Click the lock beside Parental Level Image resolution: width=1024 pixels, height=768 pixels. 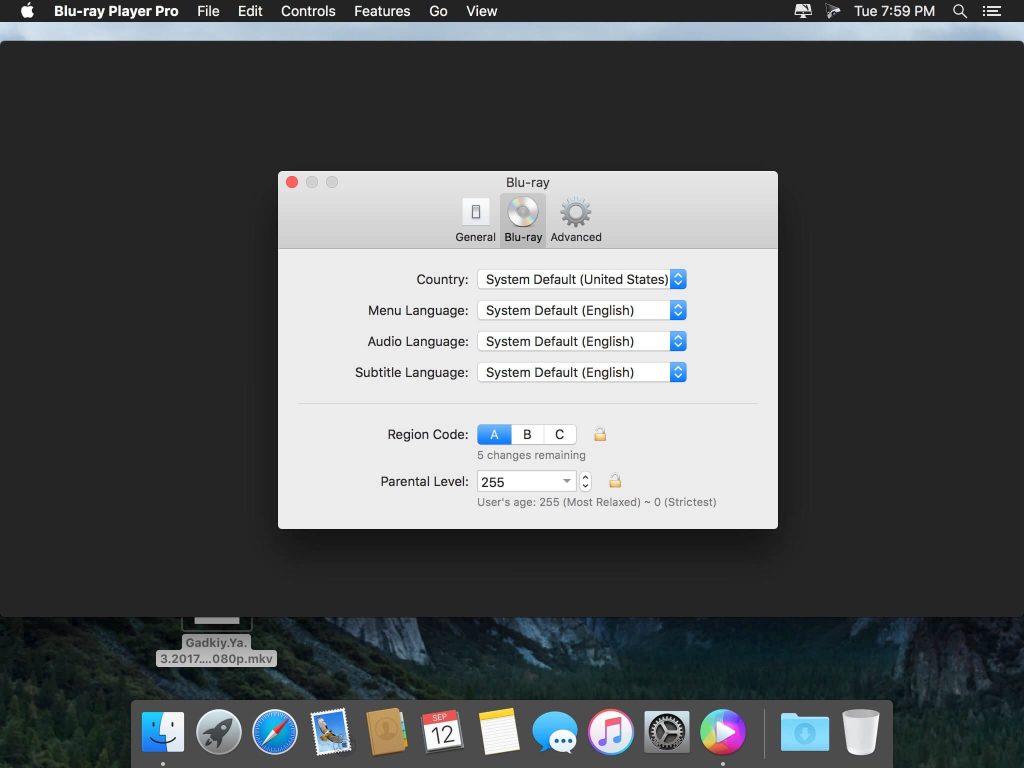click(615, 481)
